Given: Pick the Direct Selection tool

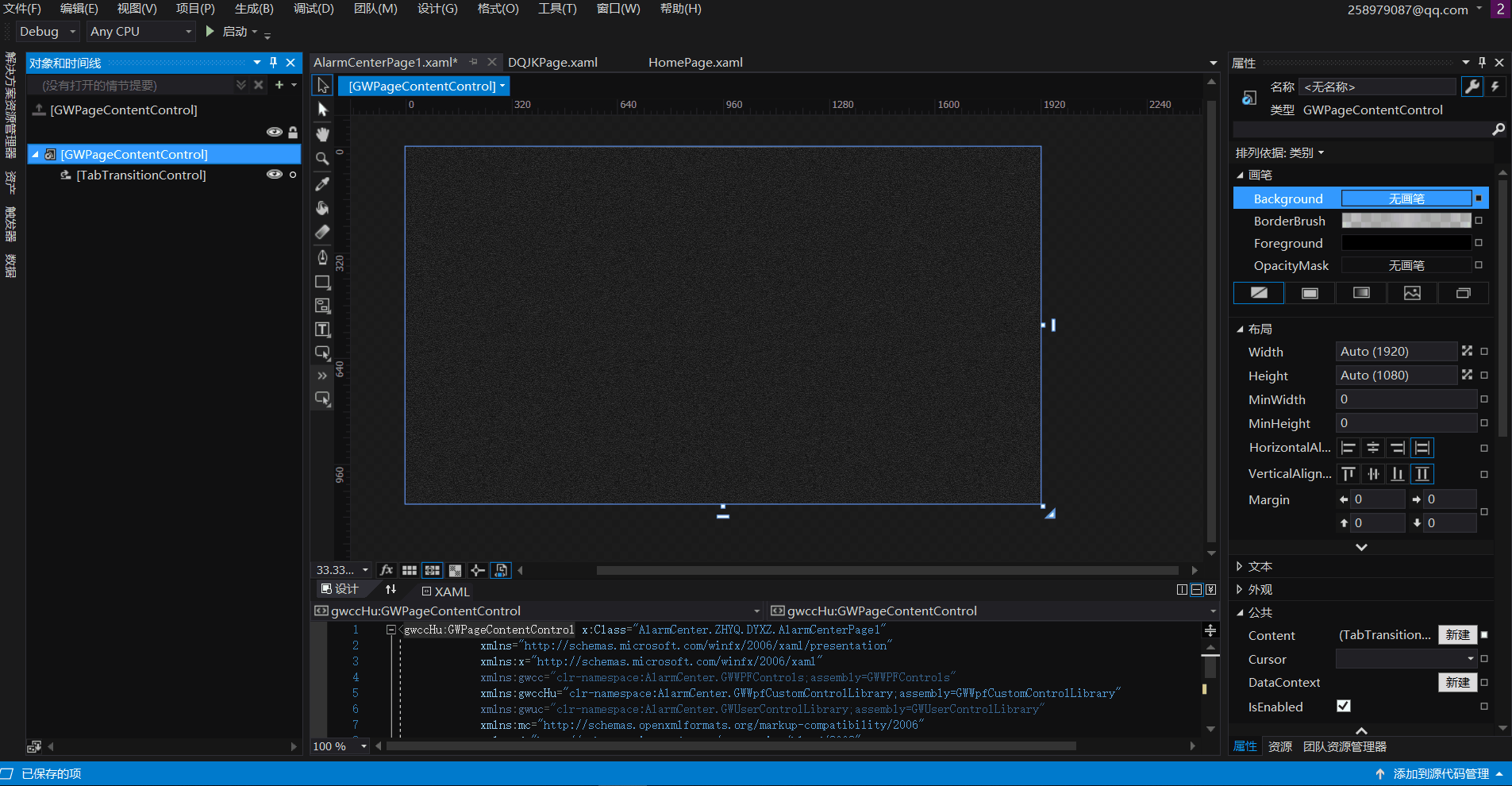Looking at the screenshot, I should (322, 110).
